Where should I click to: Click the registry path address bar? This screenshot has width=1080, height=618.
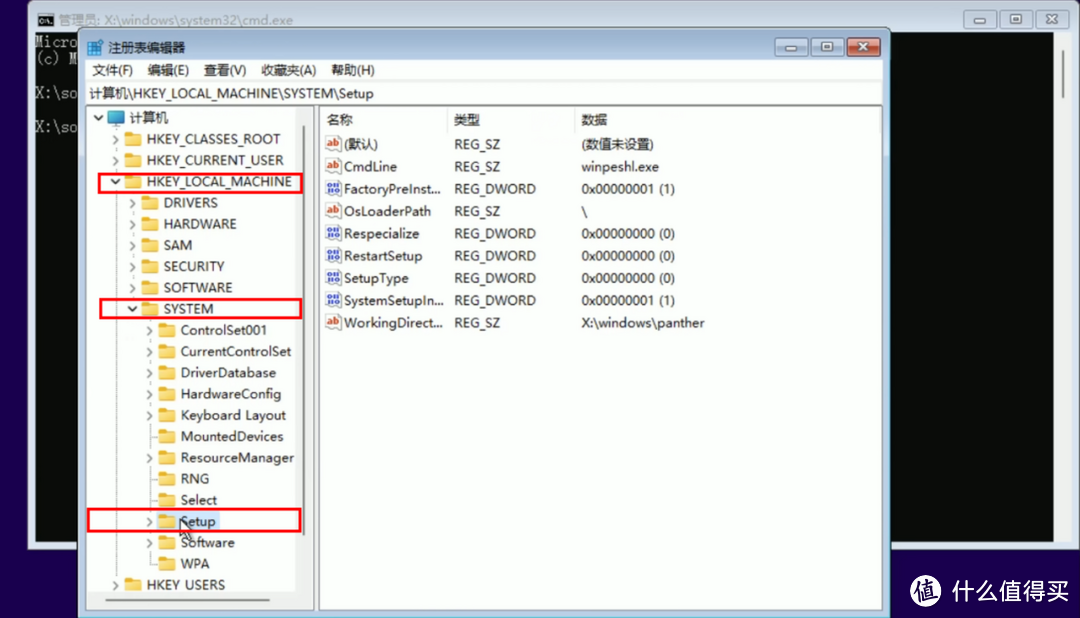coord(250,92)
